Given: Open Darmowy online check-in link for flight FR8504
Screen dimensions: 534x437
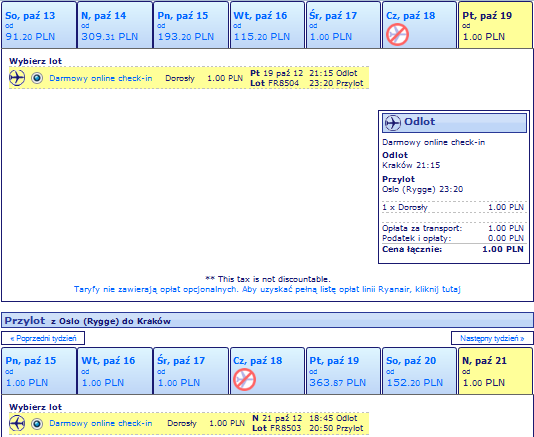Looking at the screenshot, I should [x=101, y=78].
